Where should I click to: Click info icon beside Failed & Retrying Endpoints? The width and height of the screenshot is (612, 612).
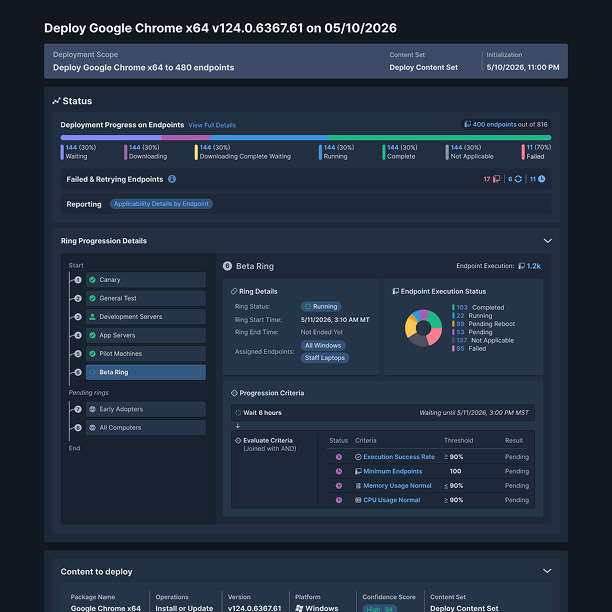[172, 179]
